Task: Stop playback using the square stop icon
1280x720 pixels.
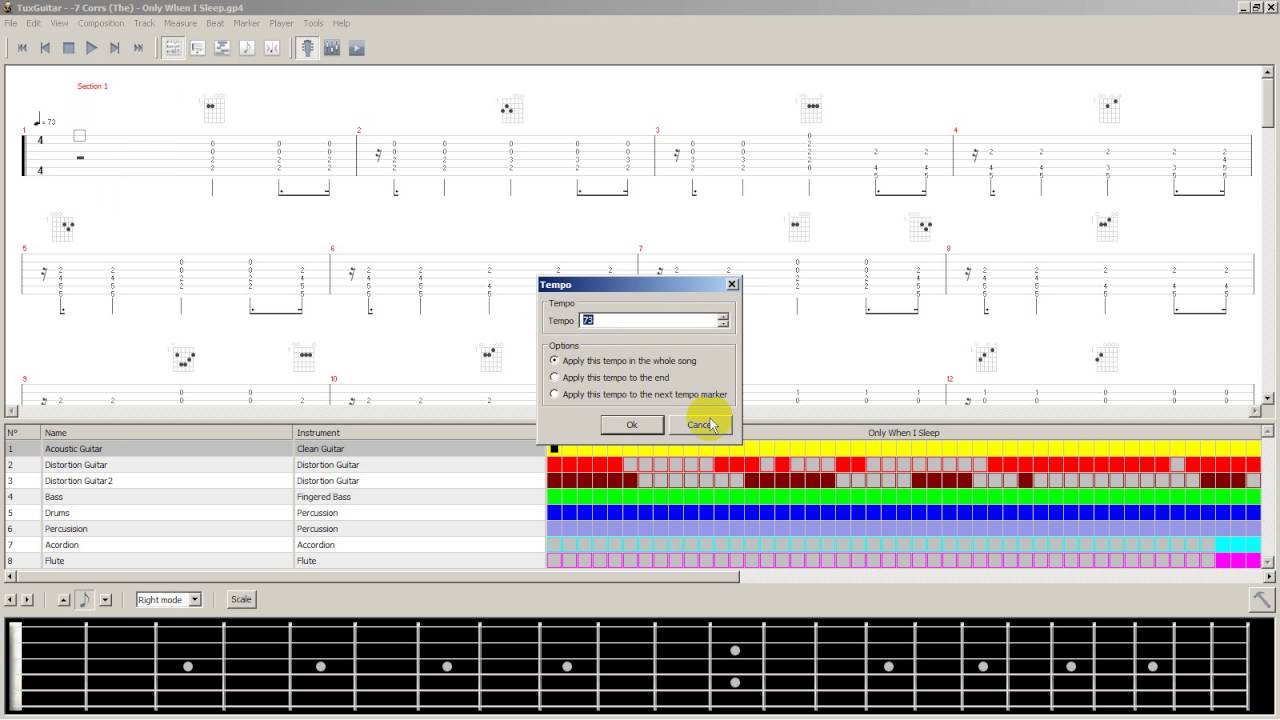Action: coord(68,48)
